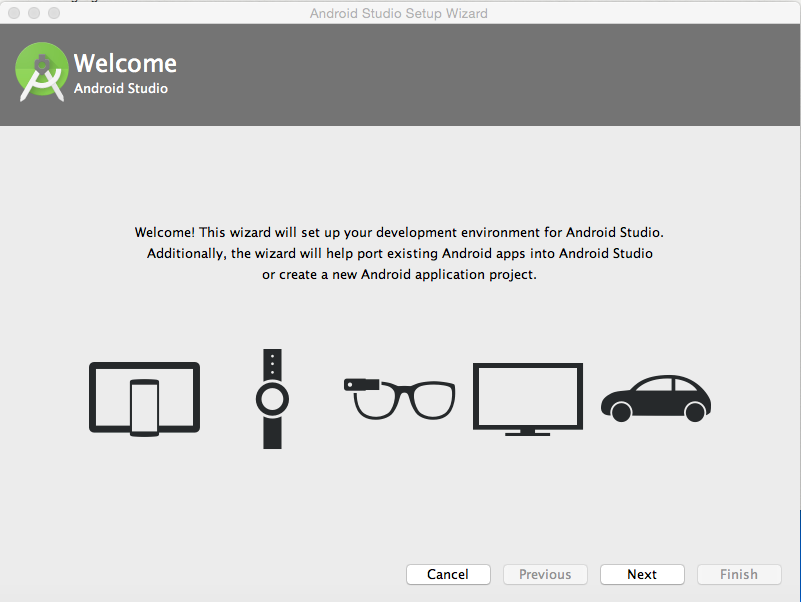The height and width of the screenshot is (602, 801).
Task: Minimize the Setup Wizard window
Action: coord(34,13)
